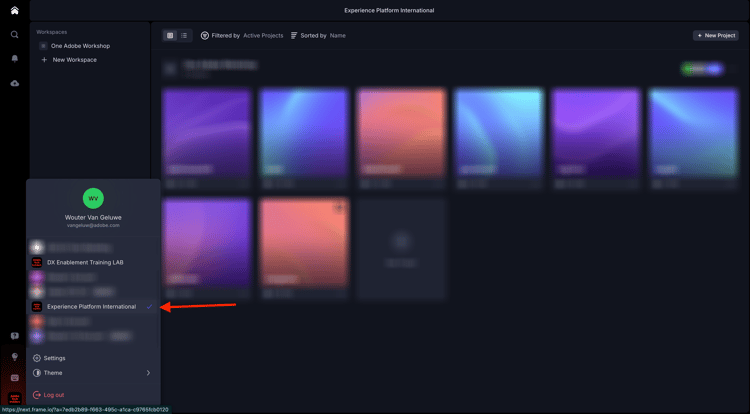Switch to grid view
Image resolution: width=750 pixels, height=414 pixels.
click(170, 35)
